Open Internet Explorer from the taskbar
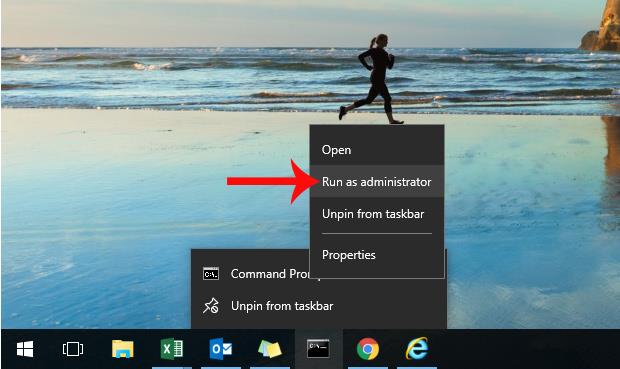The height and width of the screenshot is (369, 620). click(417, 348)
